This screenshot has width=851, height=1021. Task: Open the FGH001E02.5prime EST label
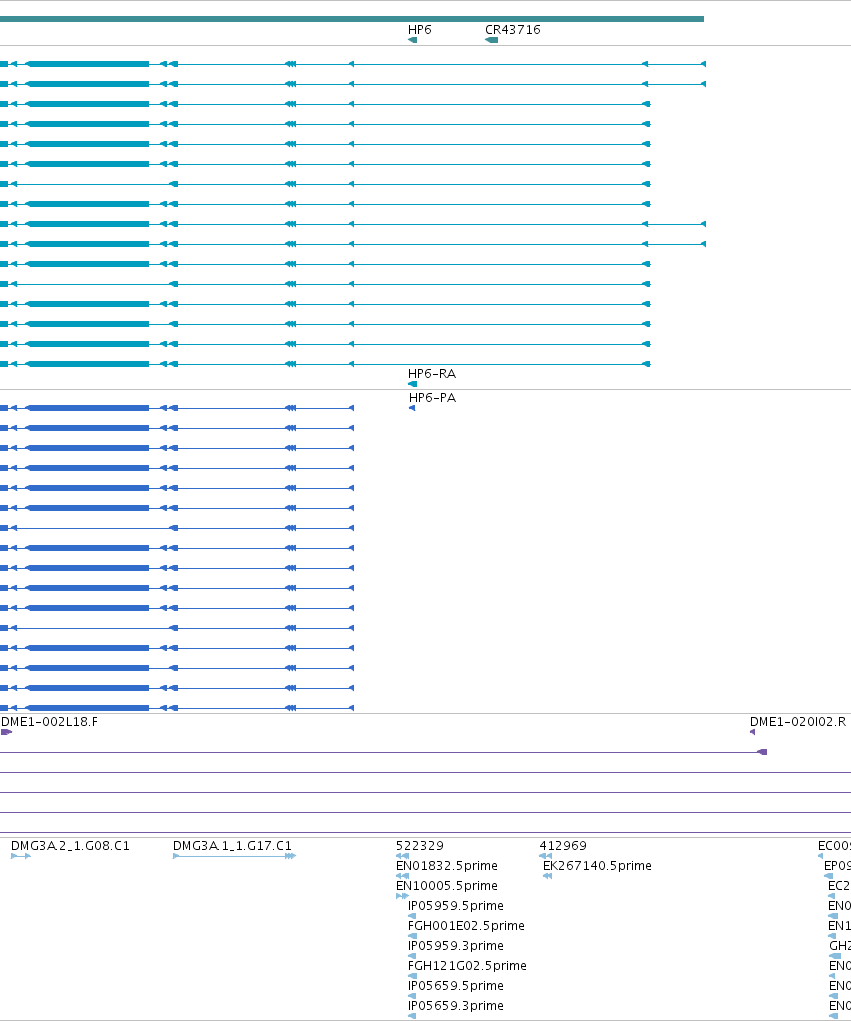(x=466, y=926)
